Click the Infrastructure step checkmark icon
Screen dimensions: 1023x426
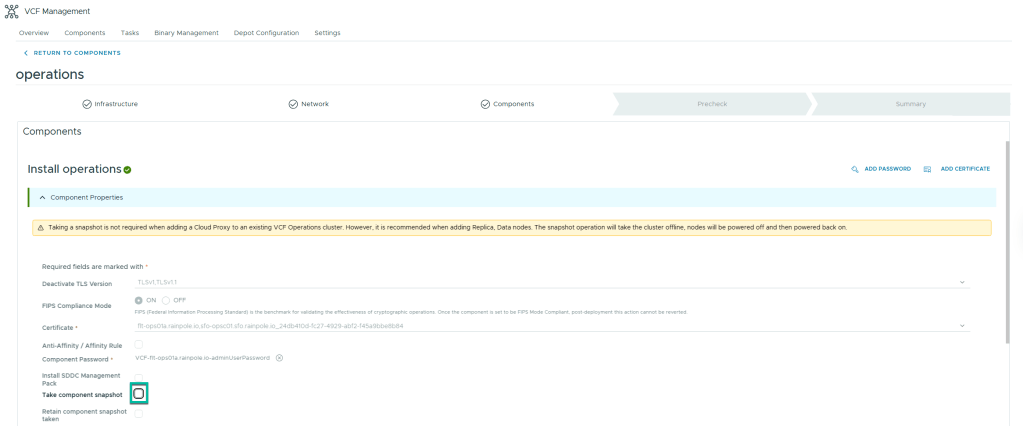[87, 104]
